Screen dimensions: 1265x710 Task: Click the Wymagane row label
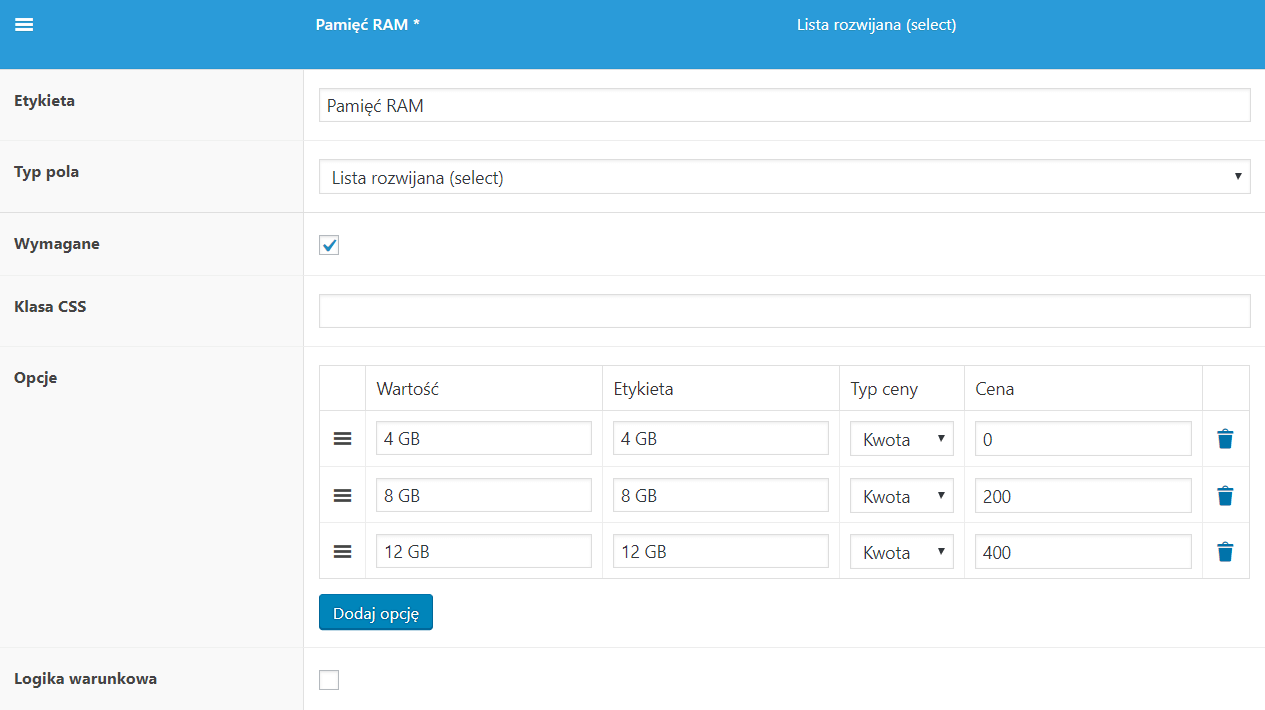[57, 244]
